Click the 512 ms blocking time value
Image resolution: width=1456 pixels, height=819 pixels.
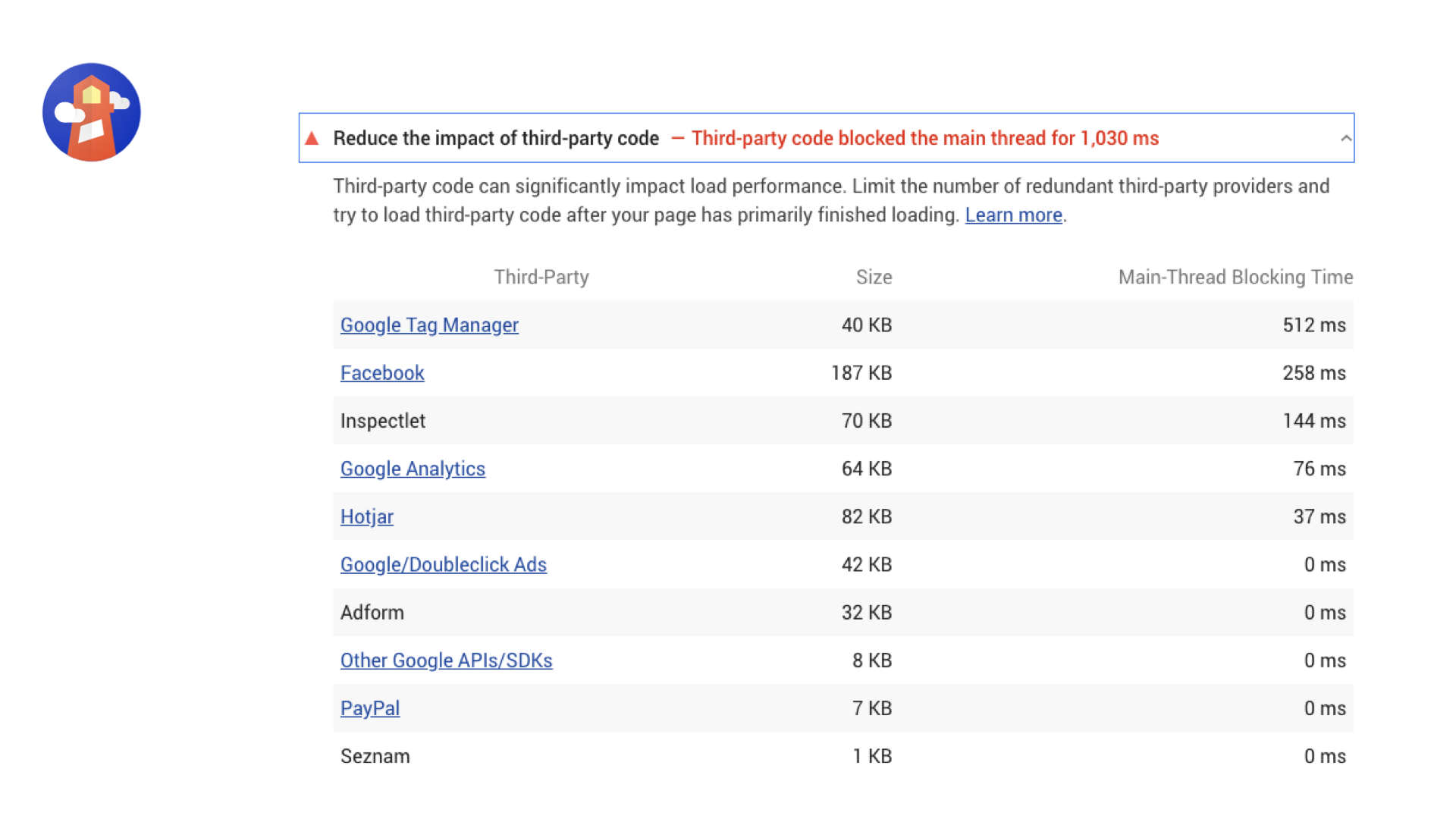point(1313,325)
